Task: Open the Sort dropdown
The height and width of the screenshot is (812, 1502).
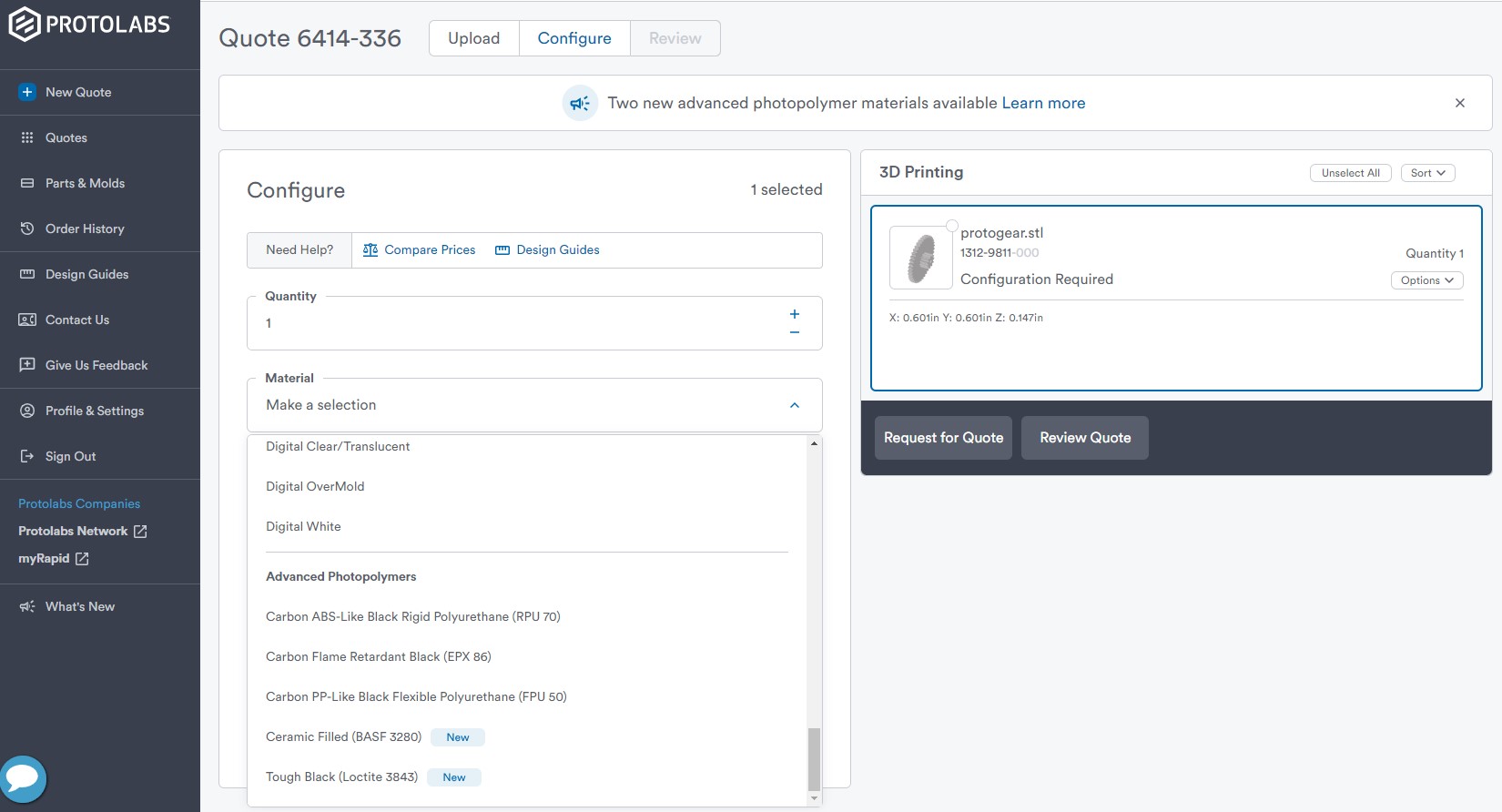Action: click(1427, 173)
